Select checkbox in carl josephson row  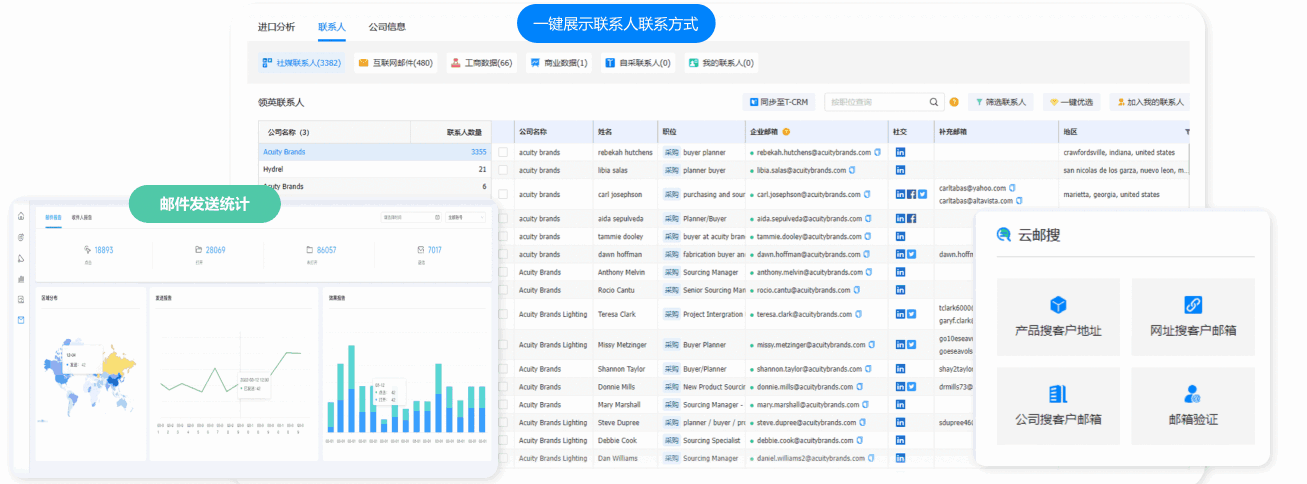click(x=503, y=194)
